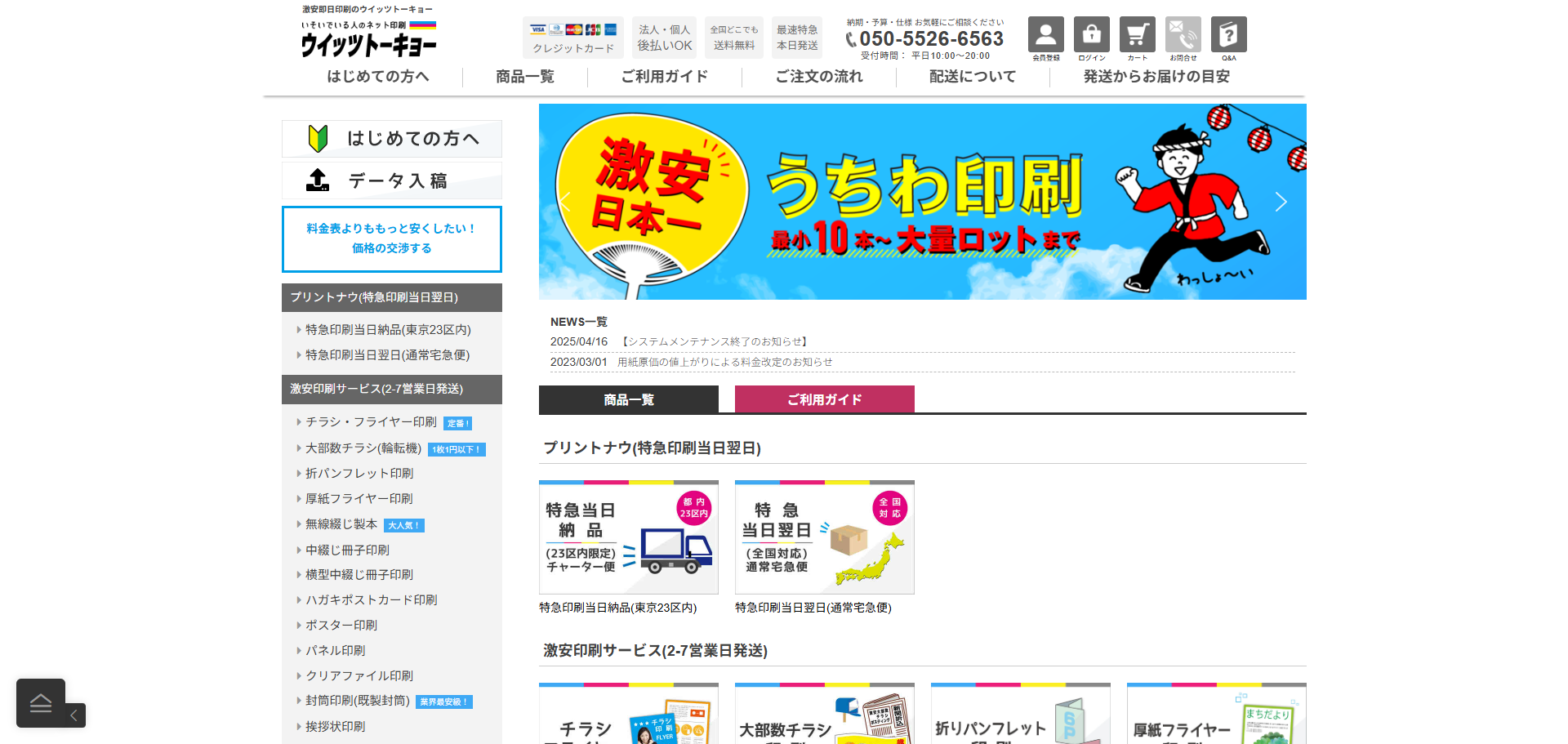Switch to the pink ご利用ガイド tab
Image resolution: width=1568 pixels, height=744 pixels.
tap(824, 399)
